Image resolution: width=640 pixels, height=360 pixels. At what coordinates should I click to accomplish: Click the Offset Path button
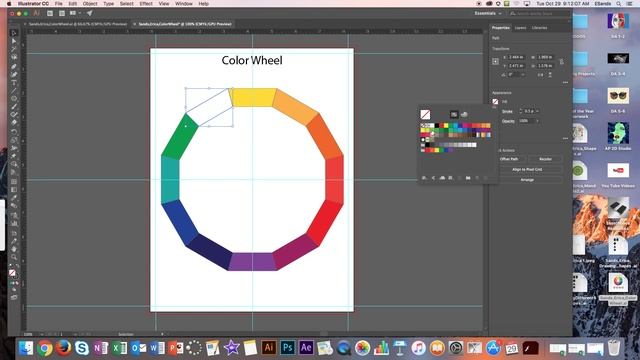pyautogui.click(x=509, y=159)
